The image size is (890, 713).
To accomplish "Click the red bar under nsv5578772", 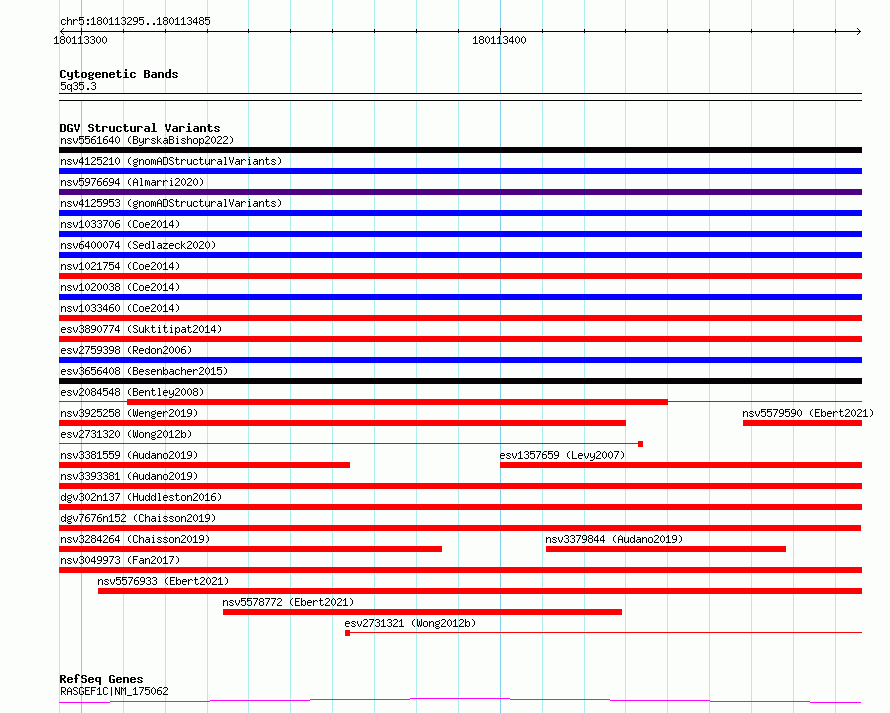I will (x=422, y=612).
